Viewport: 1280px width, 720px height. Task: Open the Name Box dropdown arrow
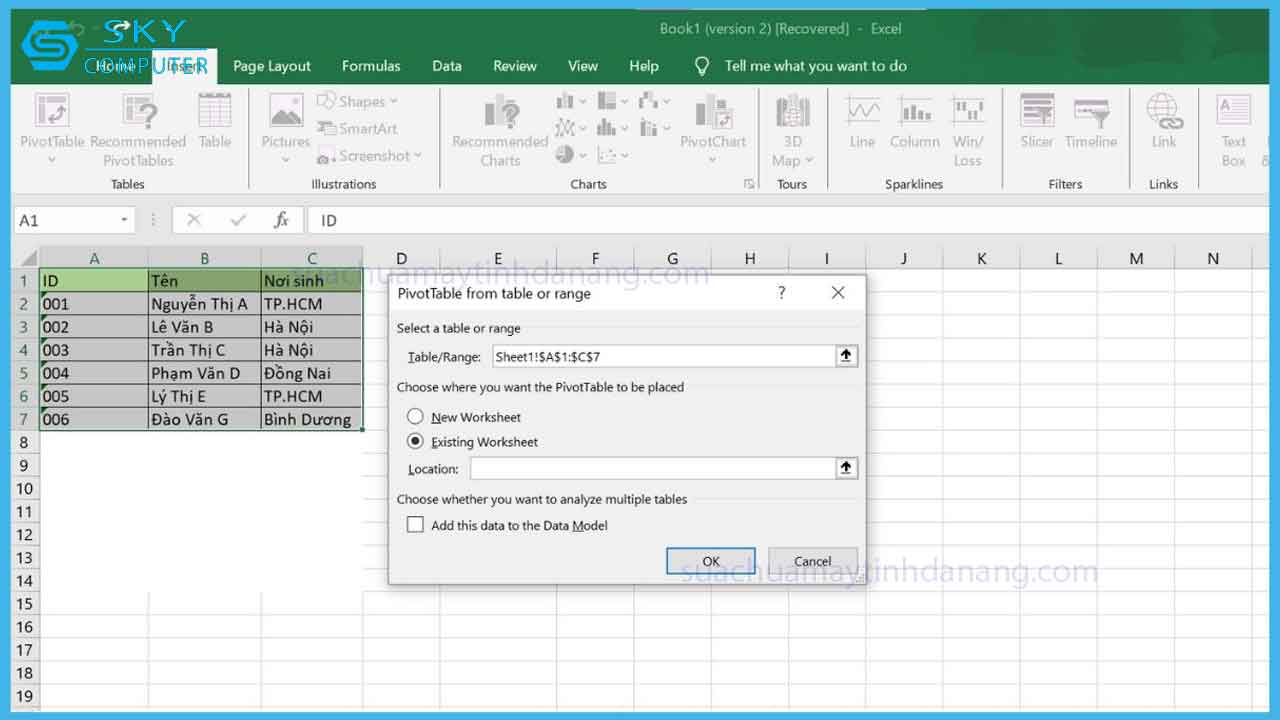click(x=125, y=220)
